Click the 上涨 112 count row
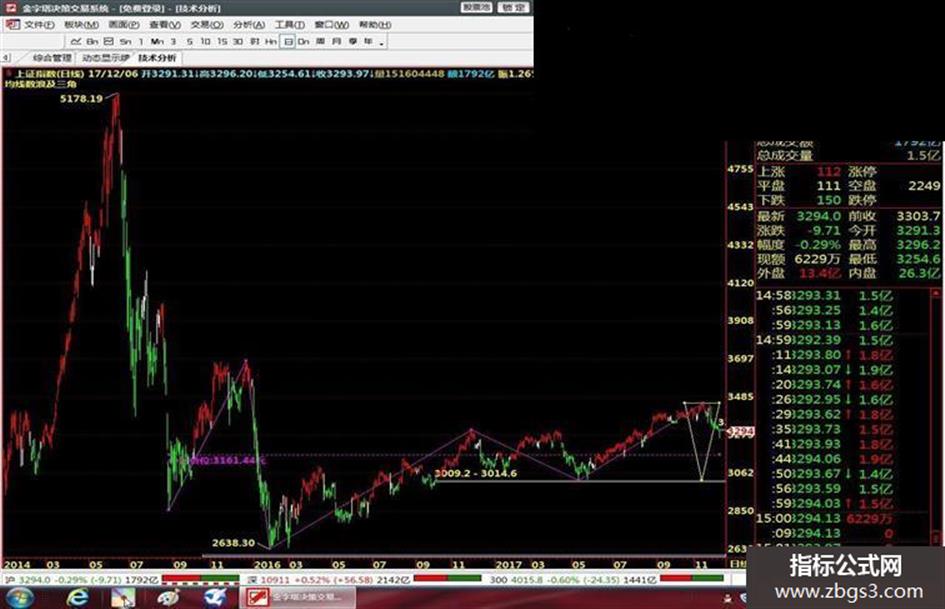This screenshot has width=945, height=609. 799,172
